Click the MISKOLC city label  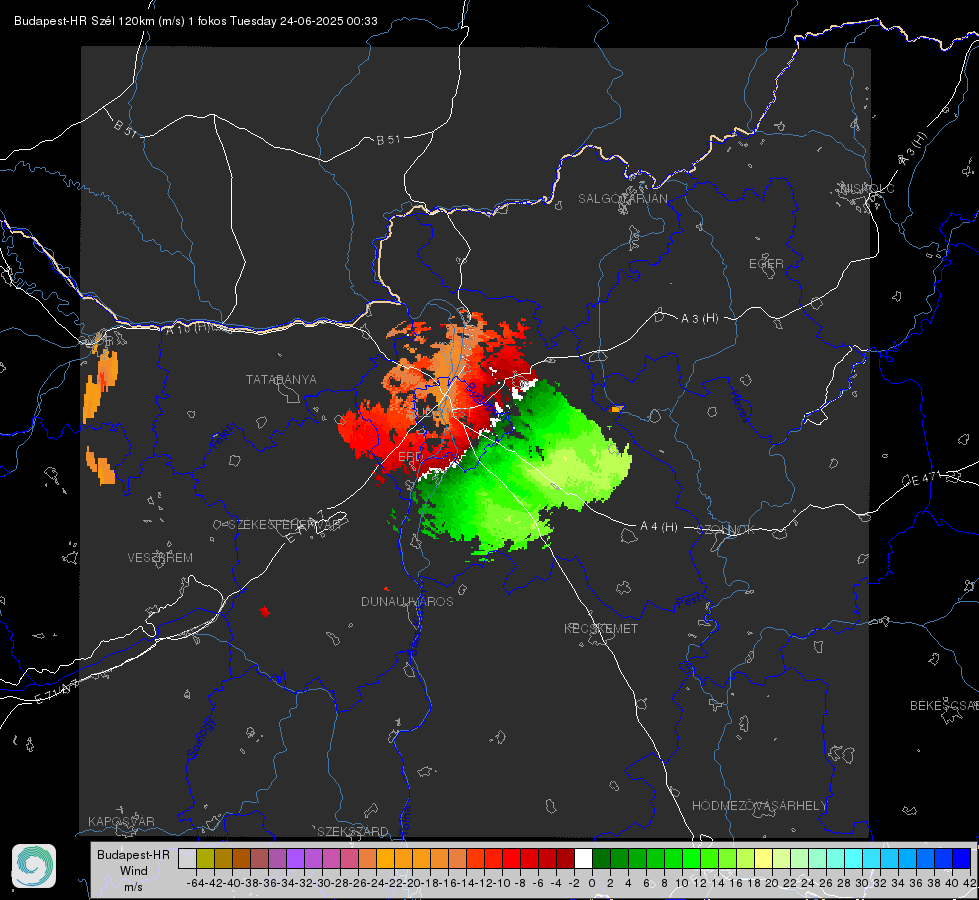[x=867, y=188]
